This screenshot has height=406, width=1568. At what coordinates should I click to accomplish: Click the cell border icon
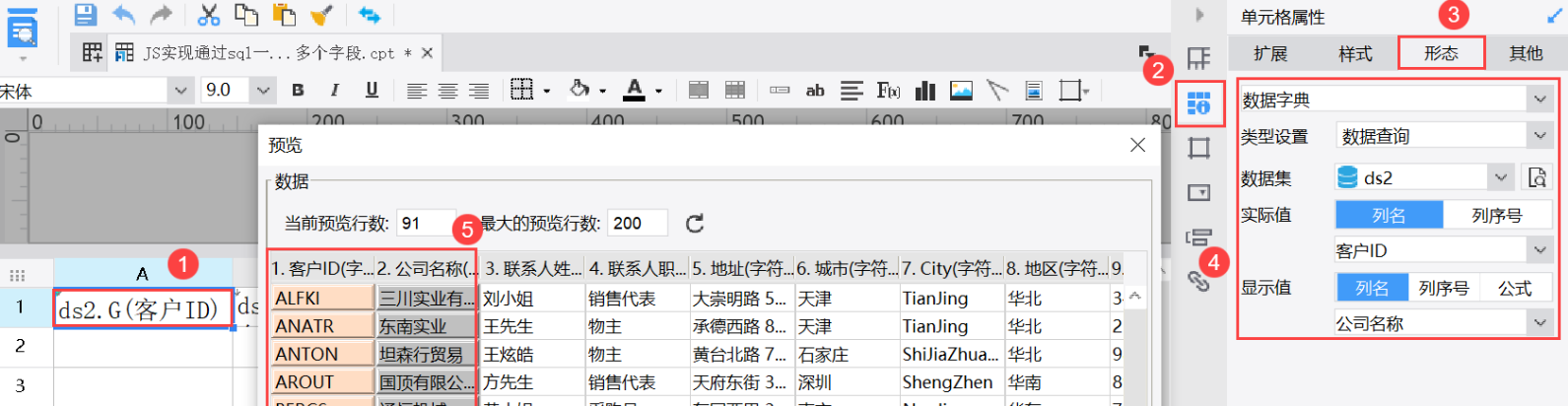pyautogui.click(x=522, y=90)
